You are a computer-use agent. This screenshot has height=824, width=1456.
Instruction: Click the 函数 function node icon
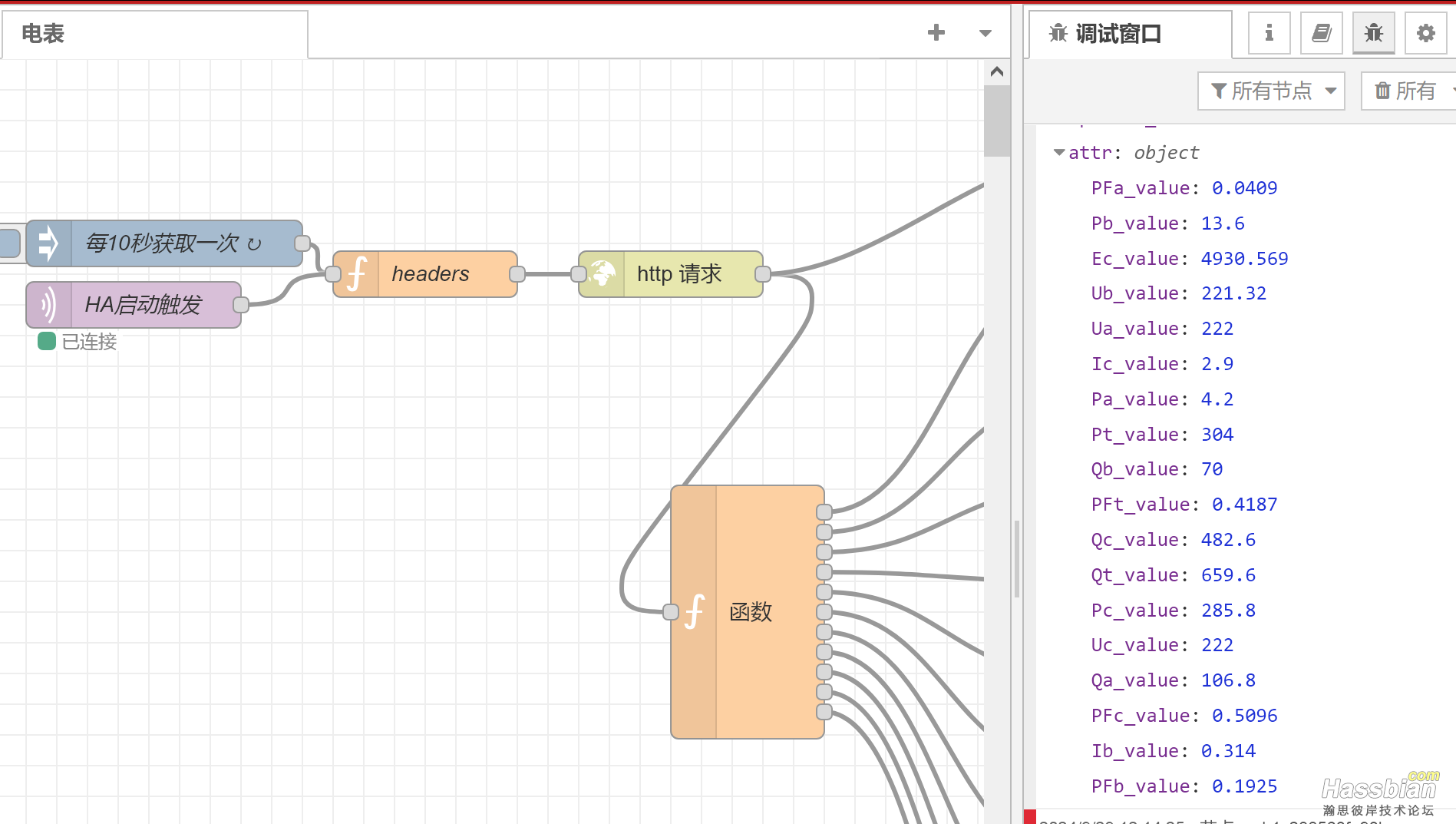(694, 612)
